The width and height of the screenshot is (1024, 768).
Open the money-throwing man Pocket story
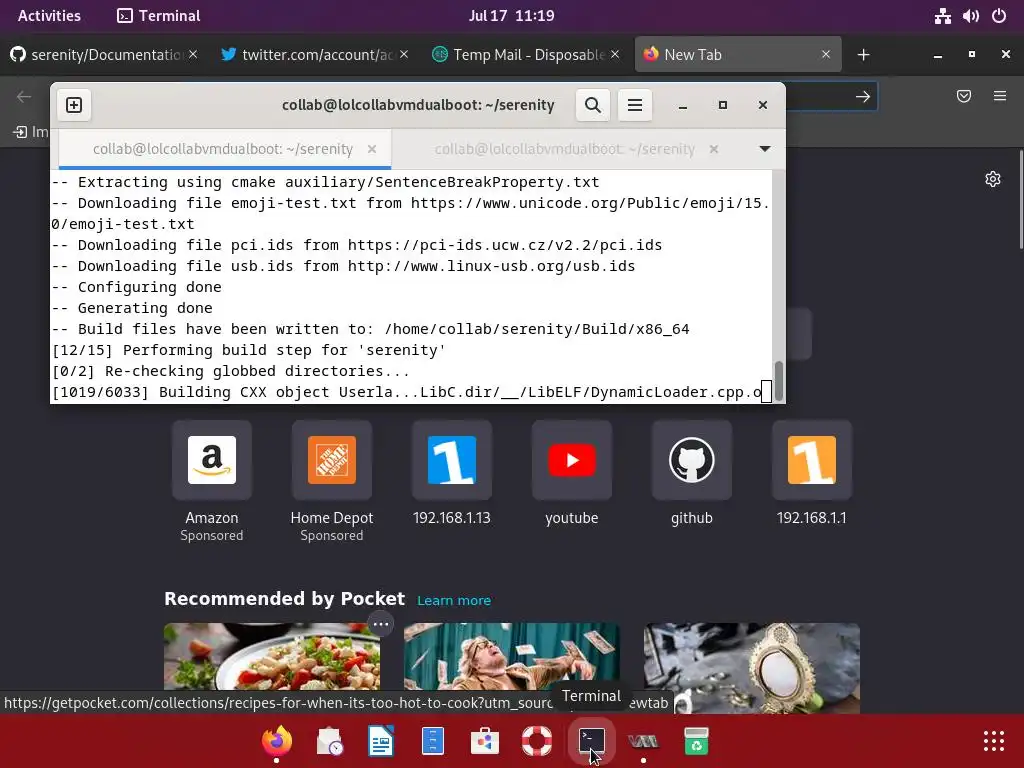[512, 656]
